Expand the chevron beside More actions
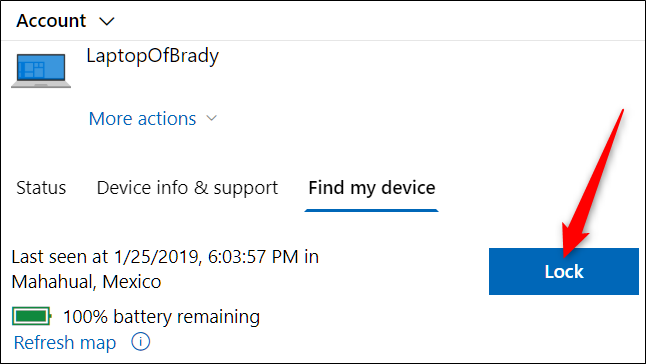The width and height of the screenshot is (646, 364). pyautogui.click(x=211, y=119)
